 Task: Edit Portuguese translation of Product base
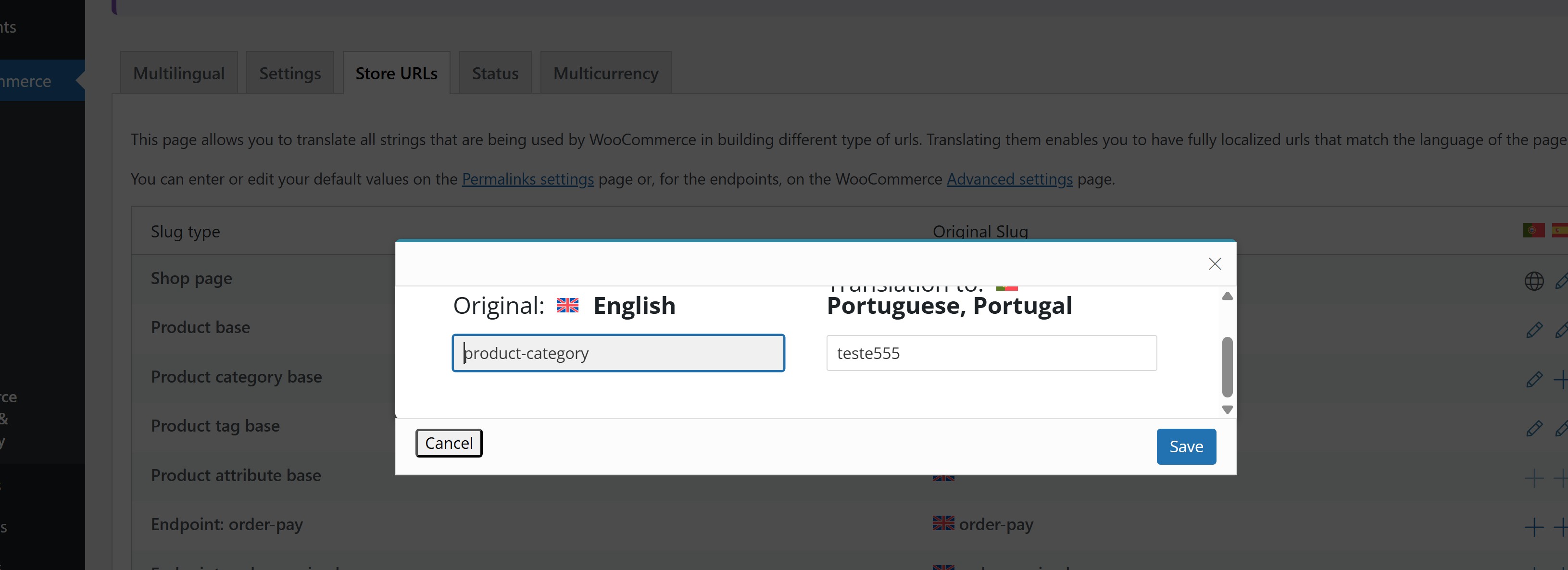(x=1534, y=330)
